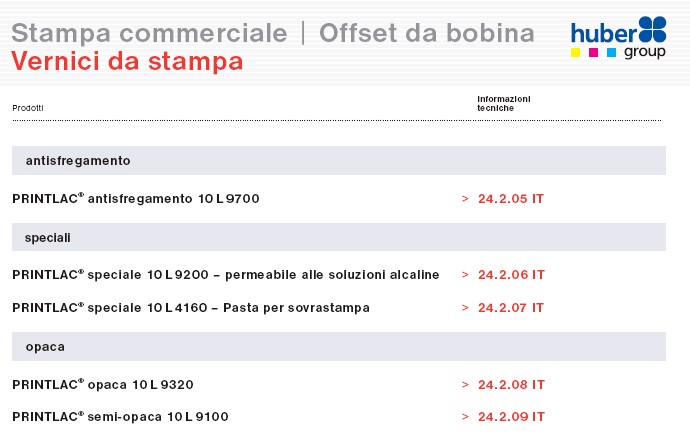Click the Vernici da stampa heading
The image size is (690, 444).
[x=127, y=61]
